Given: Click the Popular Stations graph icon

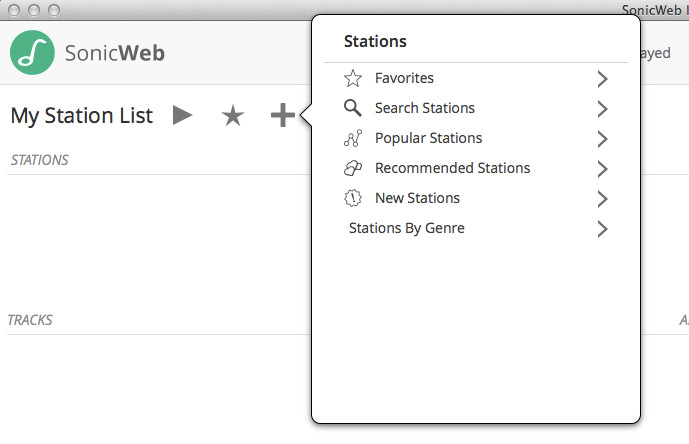Looking at the screenshot, I should pyautogui.click(x=352, y=138).
